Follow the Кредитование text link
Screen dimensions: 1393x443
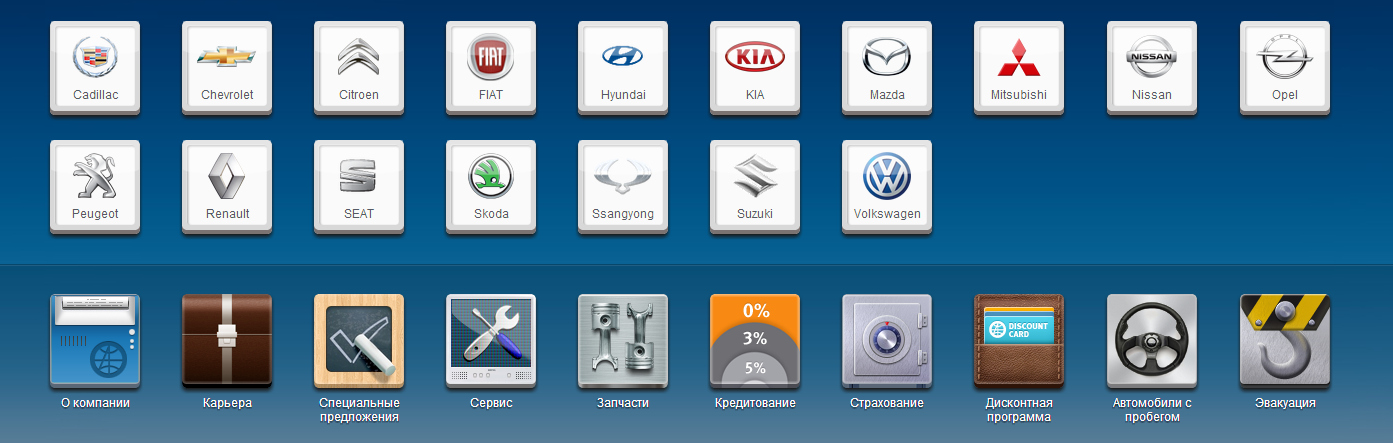pos(755,403)
